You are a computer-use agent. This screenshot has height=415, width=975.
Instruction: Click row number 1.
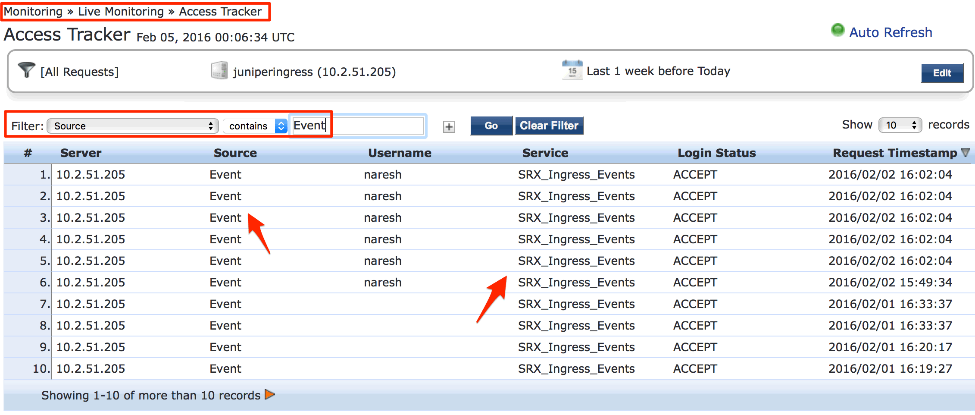point(44,175)
